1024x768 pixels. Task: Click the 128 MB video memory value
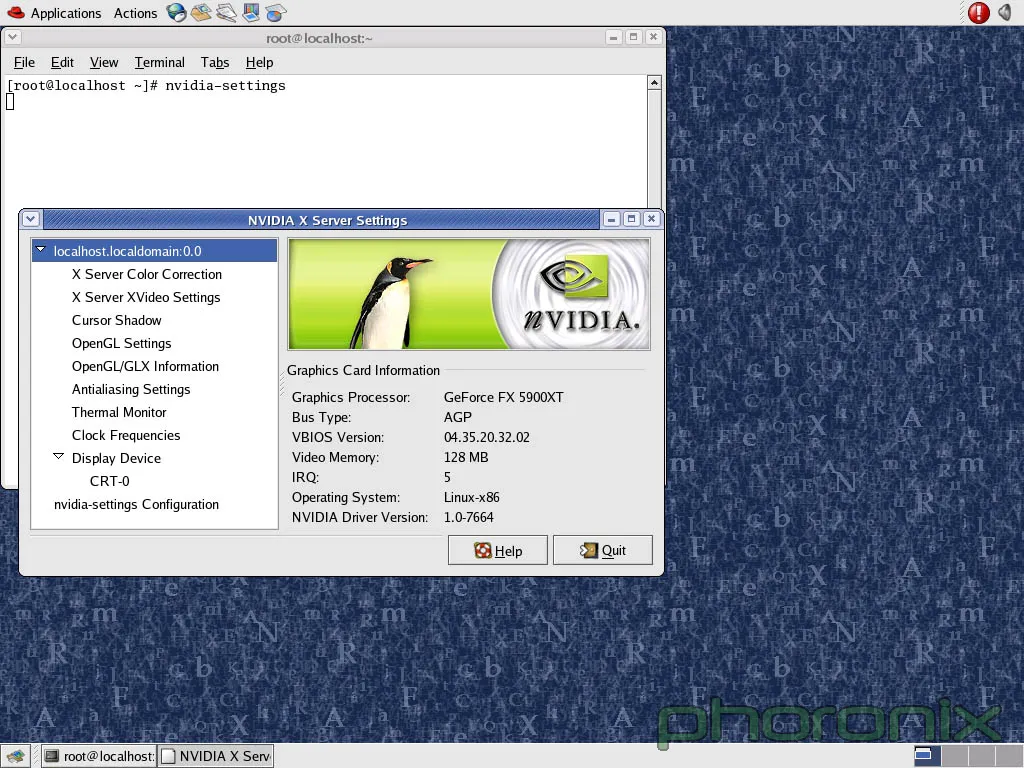466,457
